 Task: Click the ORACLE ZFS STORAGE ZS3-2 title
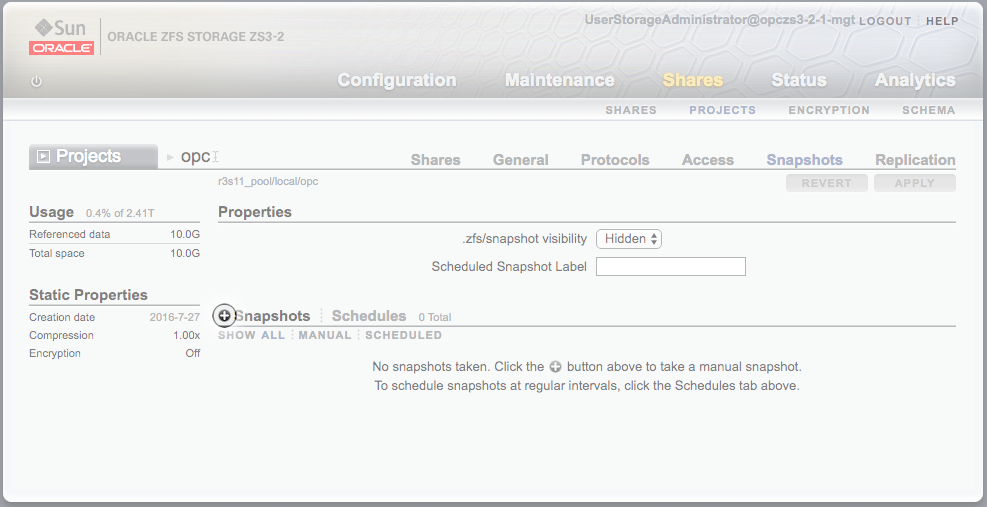pyautogui.click(x=196, y=37)
